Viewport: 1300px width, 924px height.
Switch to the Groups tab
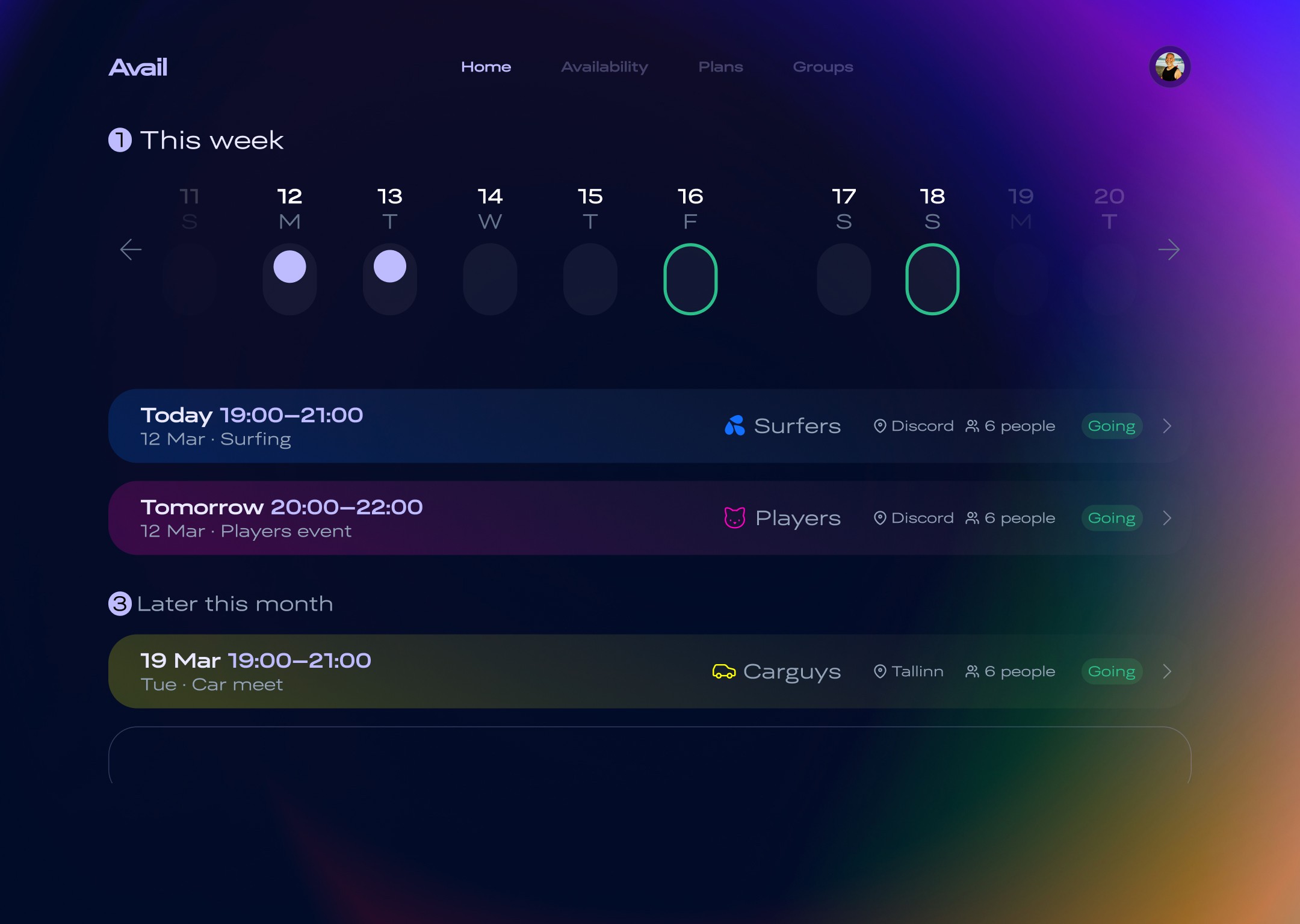pyautogui.click(x=823, y=67)
